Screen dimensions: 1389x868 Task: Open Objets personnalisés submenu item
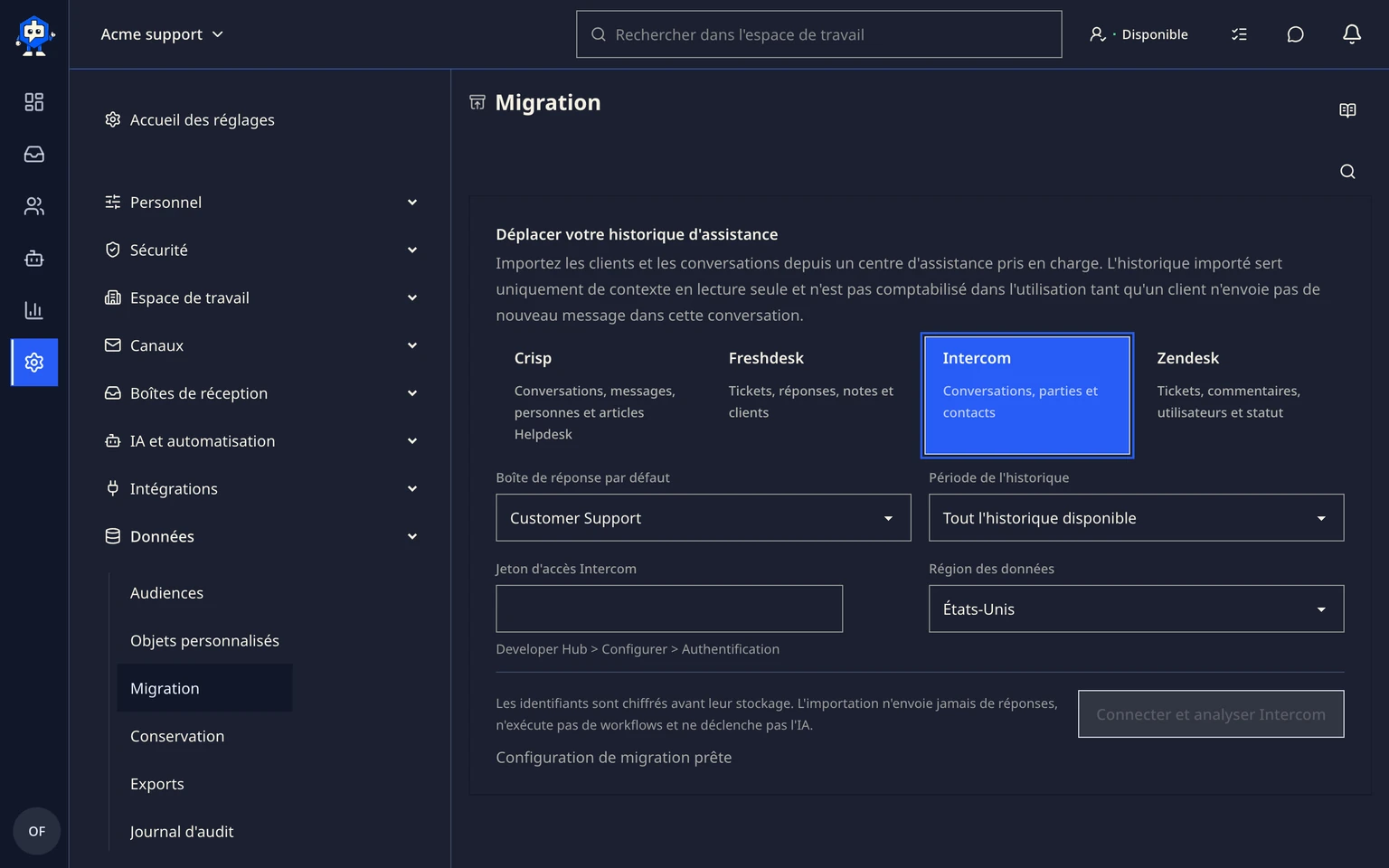coord(205,641)
